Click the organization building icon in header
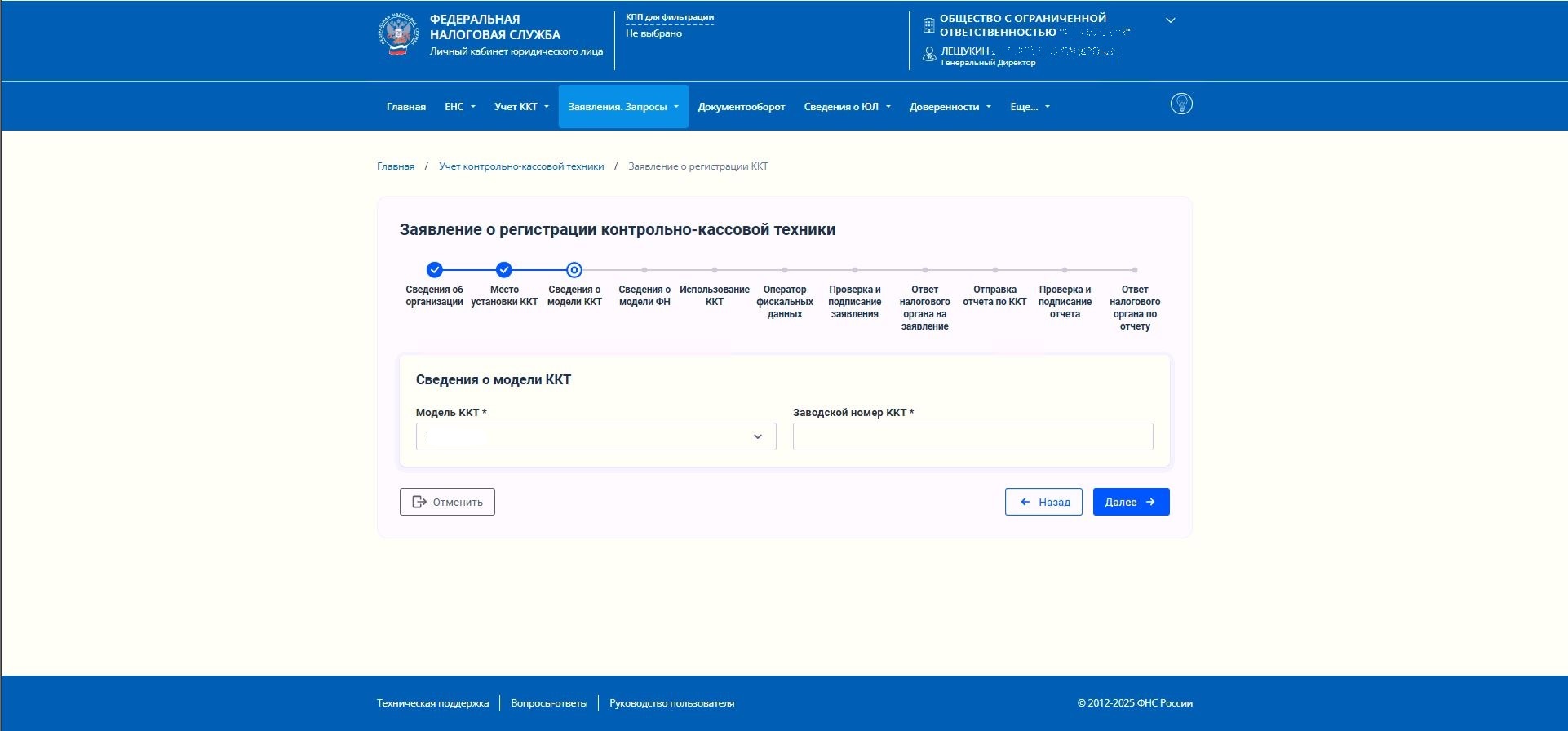Viewport: 1568px width, 731px height. (x=928, y=25)
